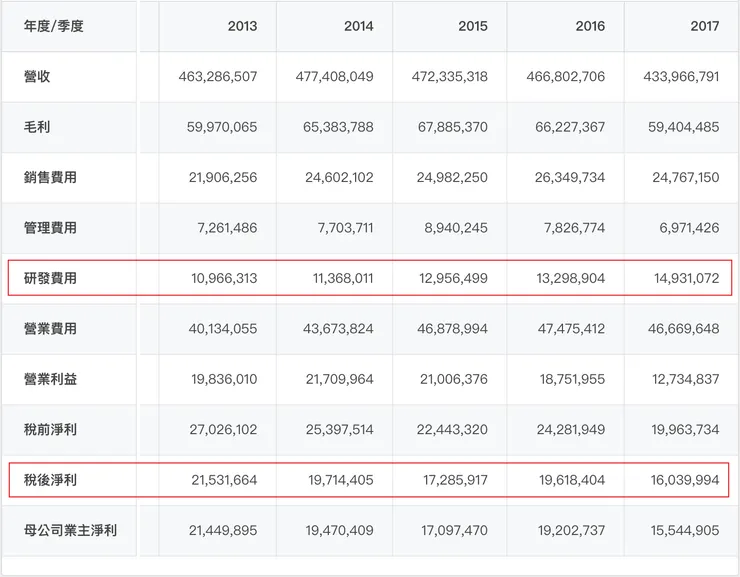Select the 營業利益 row label

(x=50, y=379)
